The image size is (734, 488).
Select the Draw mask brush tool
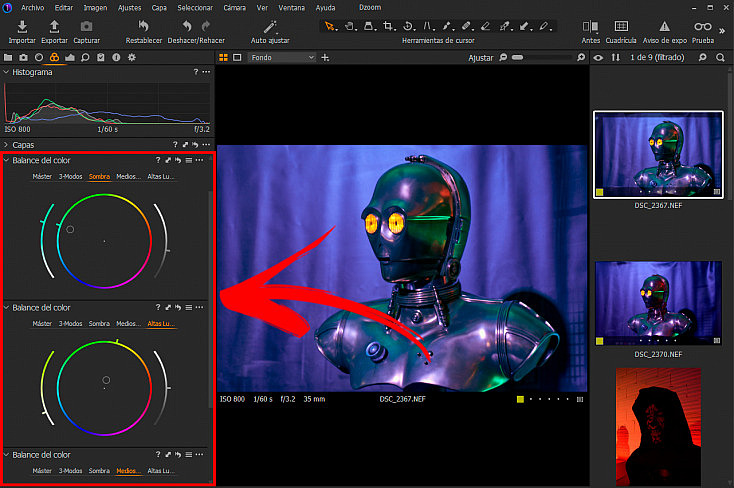(x=446, y=26)
